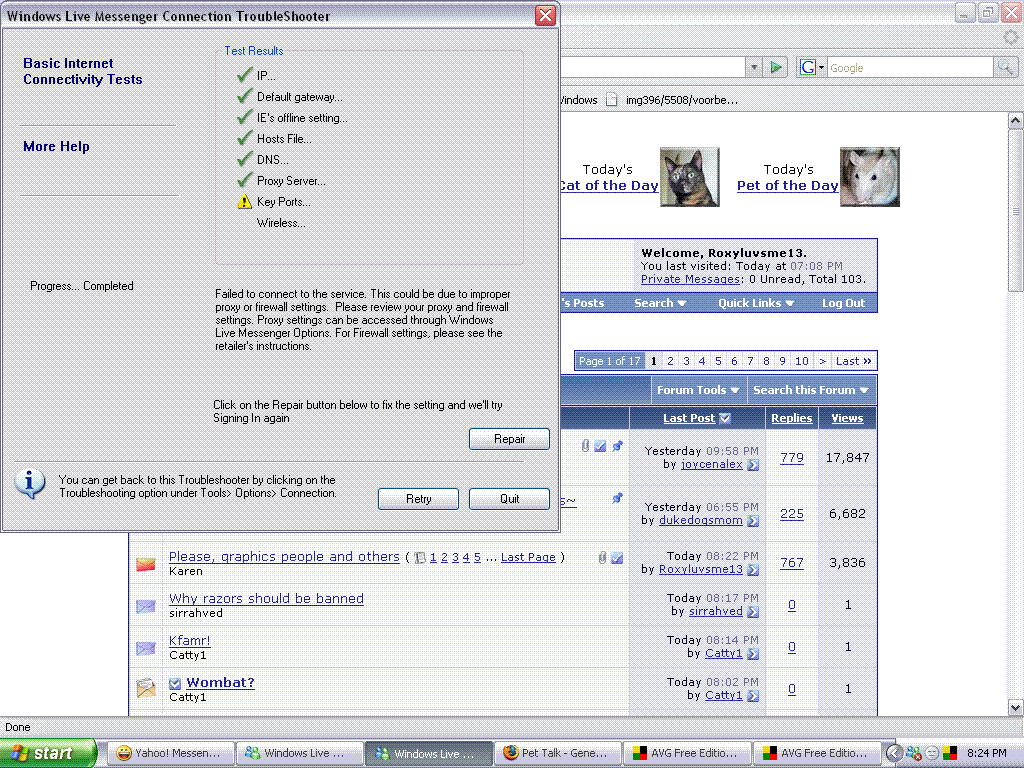
Task: Go to forum page 10
Action: (801, 361)
